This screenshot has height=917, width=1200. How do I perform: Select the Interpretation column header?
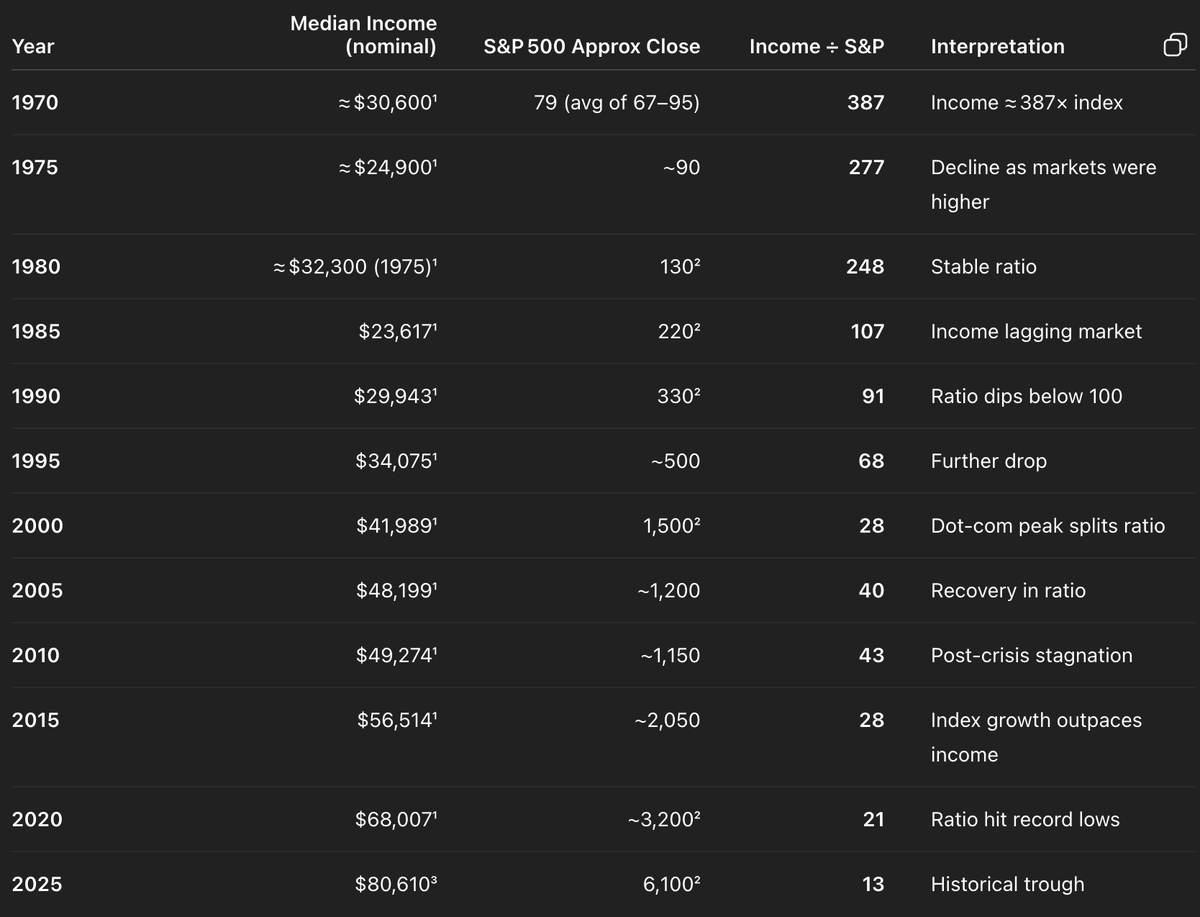pyautogui.click(x=998, y=46)
